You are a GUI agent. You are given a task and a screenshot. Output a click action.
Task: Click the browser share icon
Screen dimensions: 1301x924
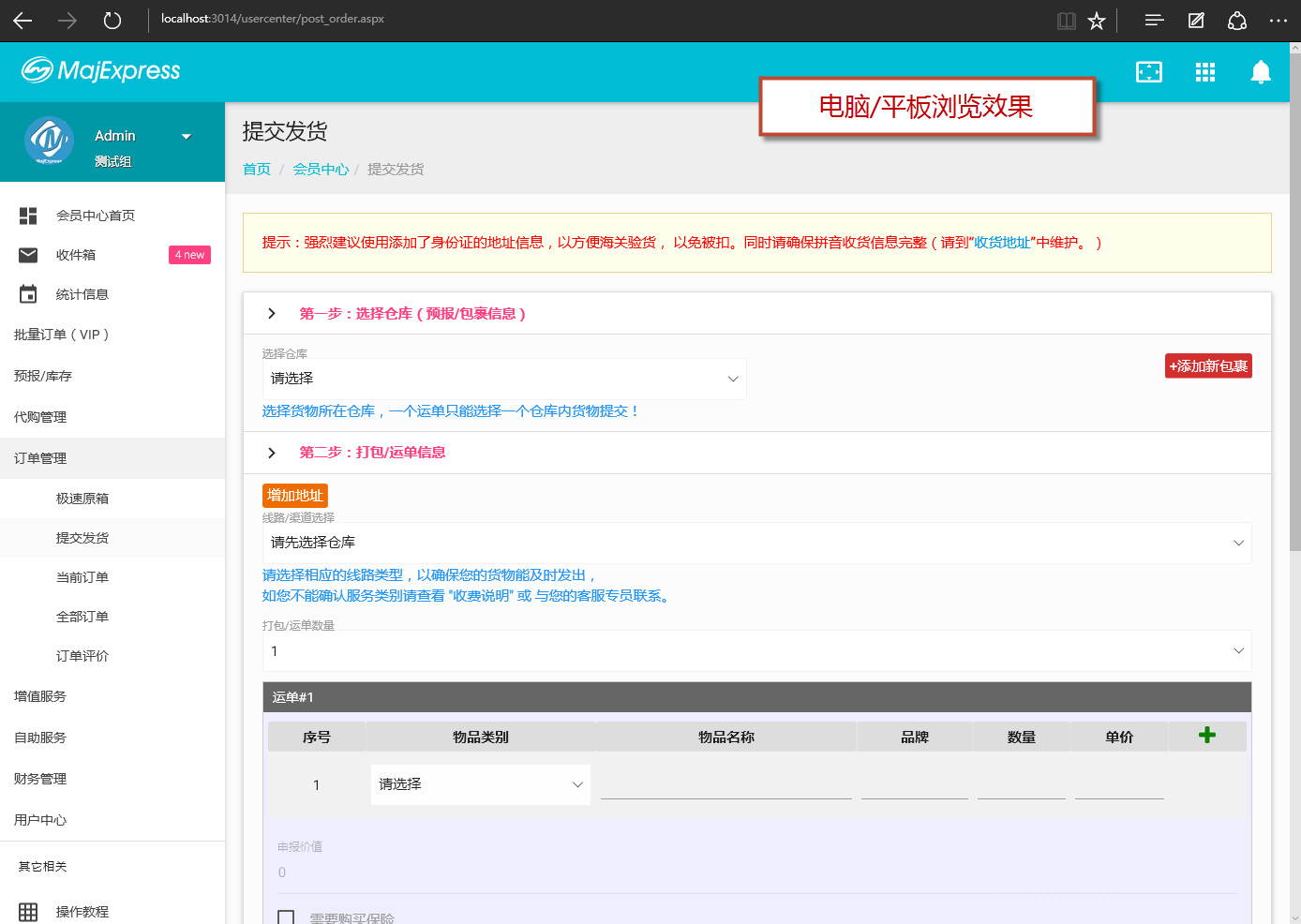(1237, 20)
